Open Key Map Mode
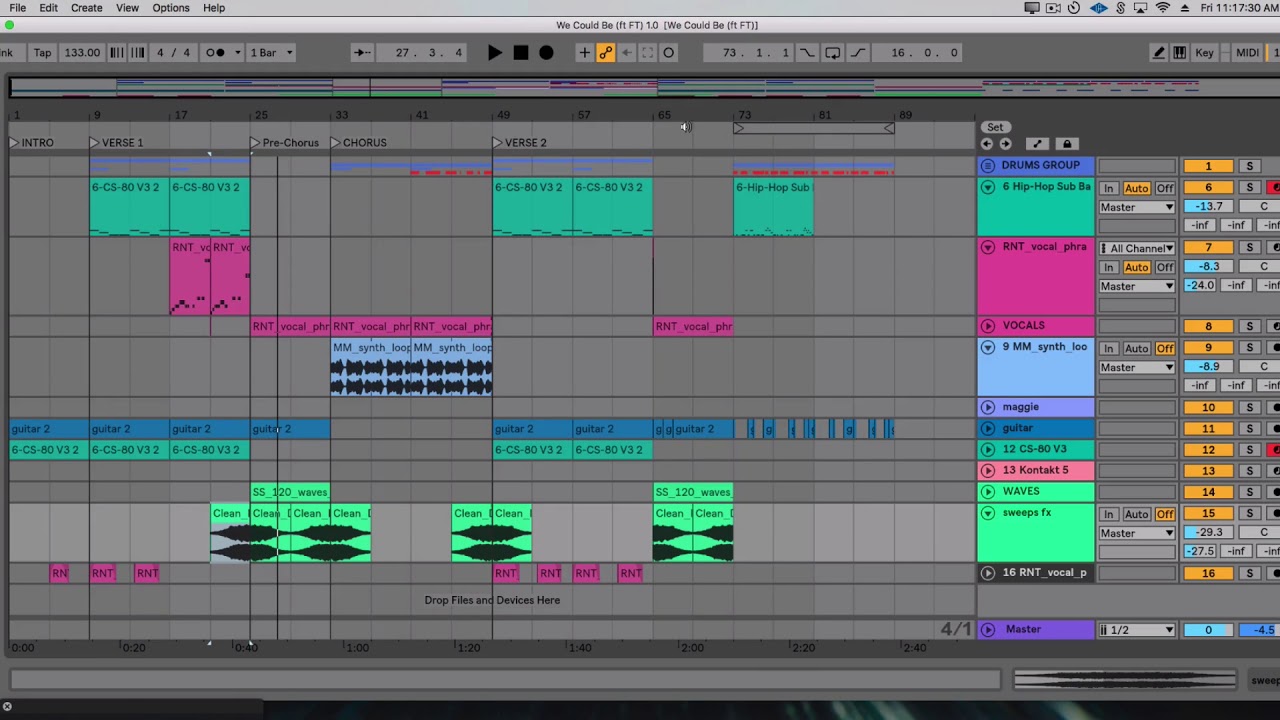Screen dimensions: 1280x720 pos(1204,53)
